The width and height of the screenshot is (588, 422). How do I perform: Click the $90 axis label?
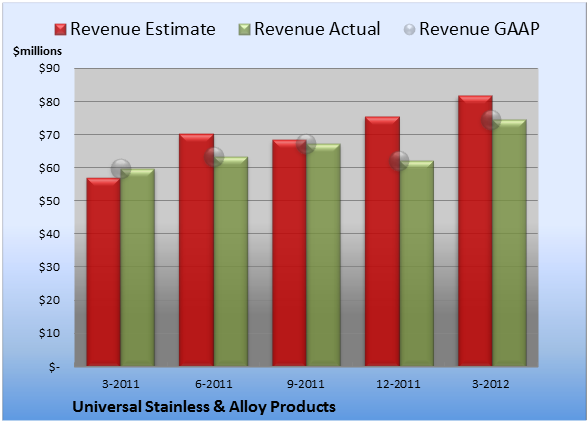click(x=49, y=68)
